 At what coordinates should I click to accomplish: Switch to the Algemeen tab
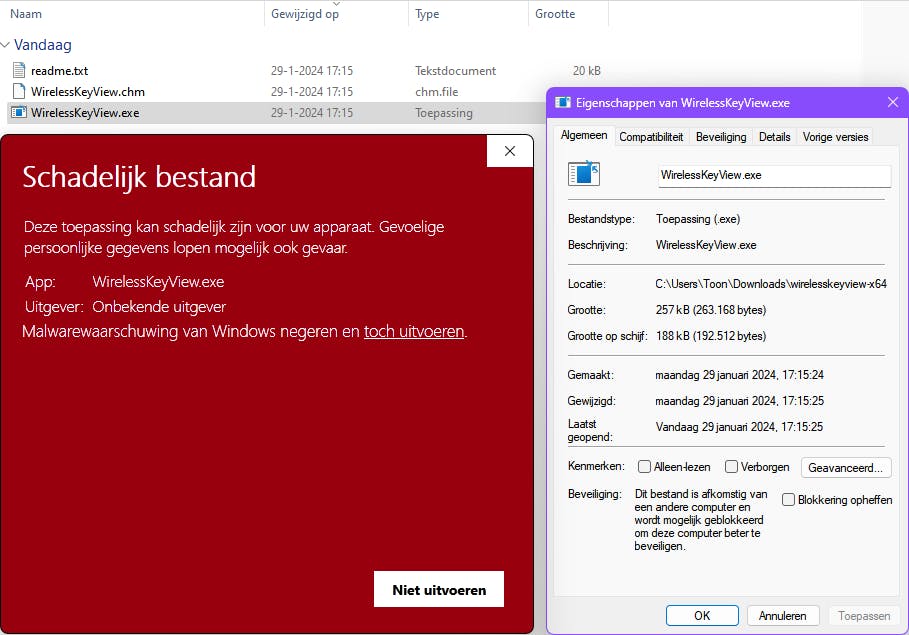[584, 135]
